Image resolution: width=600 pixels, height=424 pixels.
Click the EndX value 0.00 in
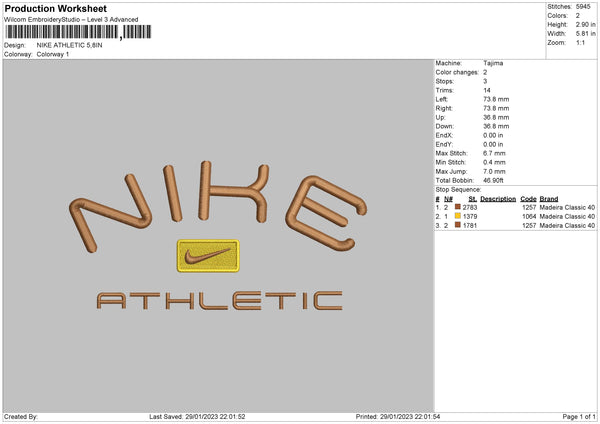pyautogui.click(x=493, y=135)
